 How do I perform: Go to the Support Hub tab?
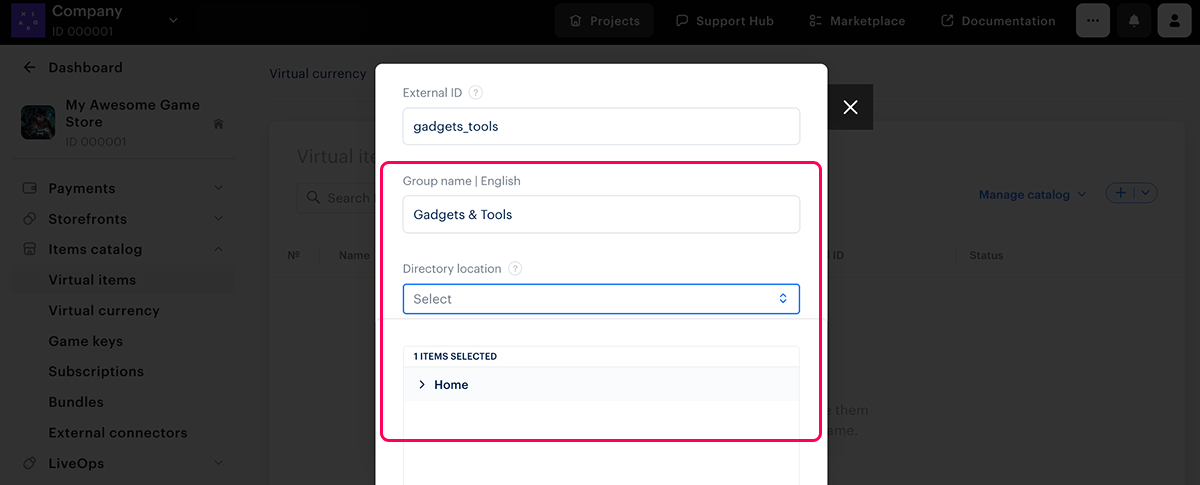point(725,21)
